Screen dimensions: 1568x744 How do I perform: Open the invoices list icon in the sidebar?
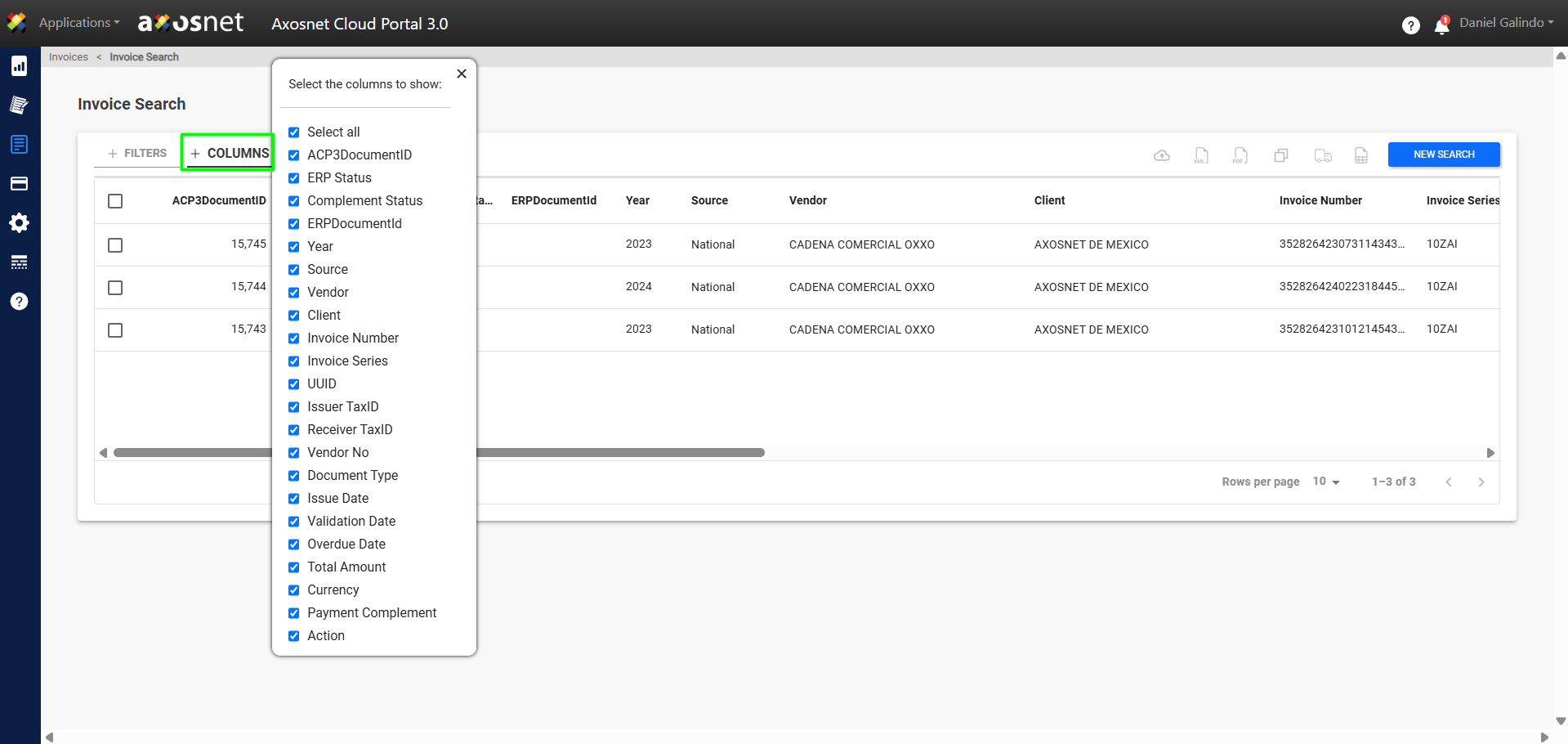tap(20, 145)
